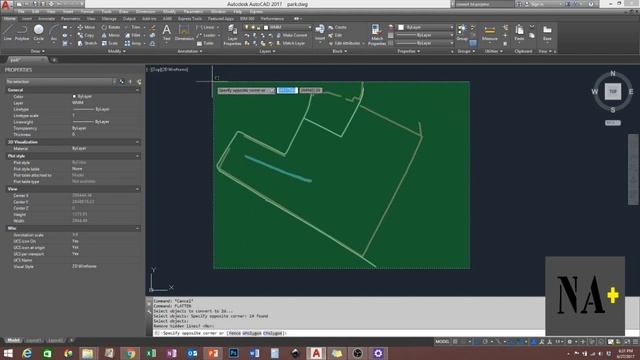Collapse the 3D Visualization section
Screen dimensions: 640x360
(x=137, y=142)
